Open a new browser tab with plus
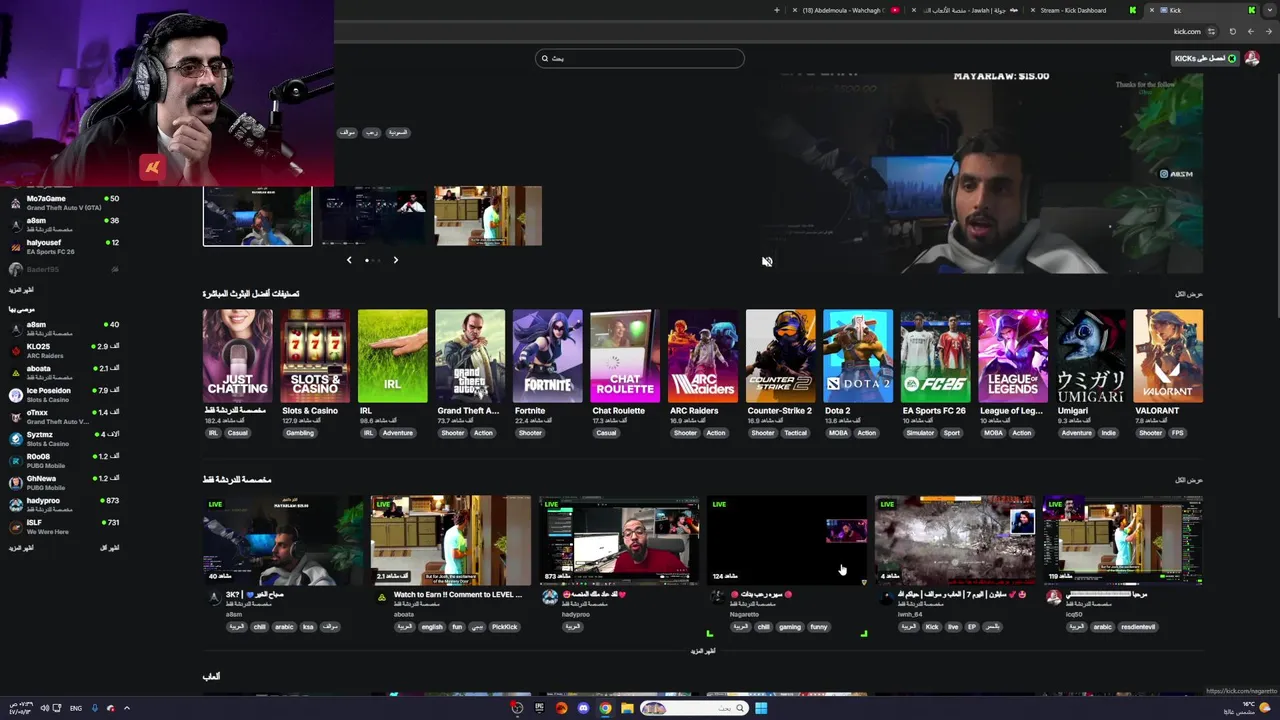 tap(777, 10)
